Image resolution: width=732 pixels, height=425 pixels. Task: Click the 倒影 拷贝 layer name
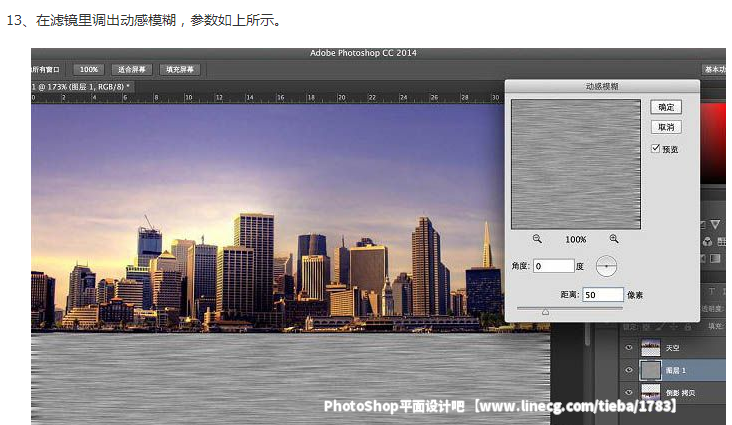click(680, 393)
